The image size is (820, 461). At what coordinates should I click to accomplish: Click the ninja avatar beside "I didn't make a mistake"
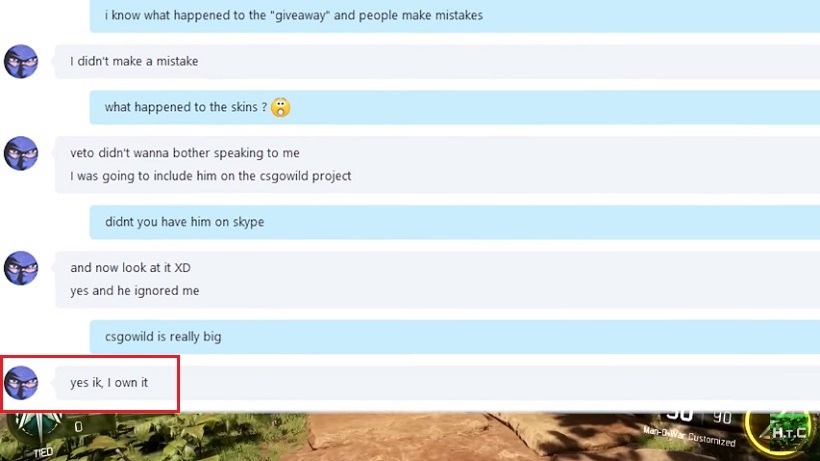point(21,61)
